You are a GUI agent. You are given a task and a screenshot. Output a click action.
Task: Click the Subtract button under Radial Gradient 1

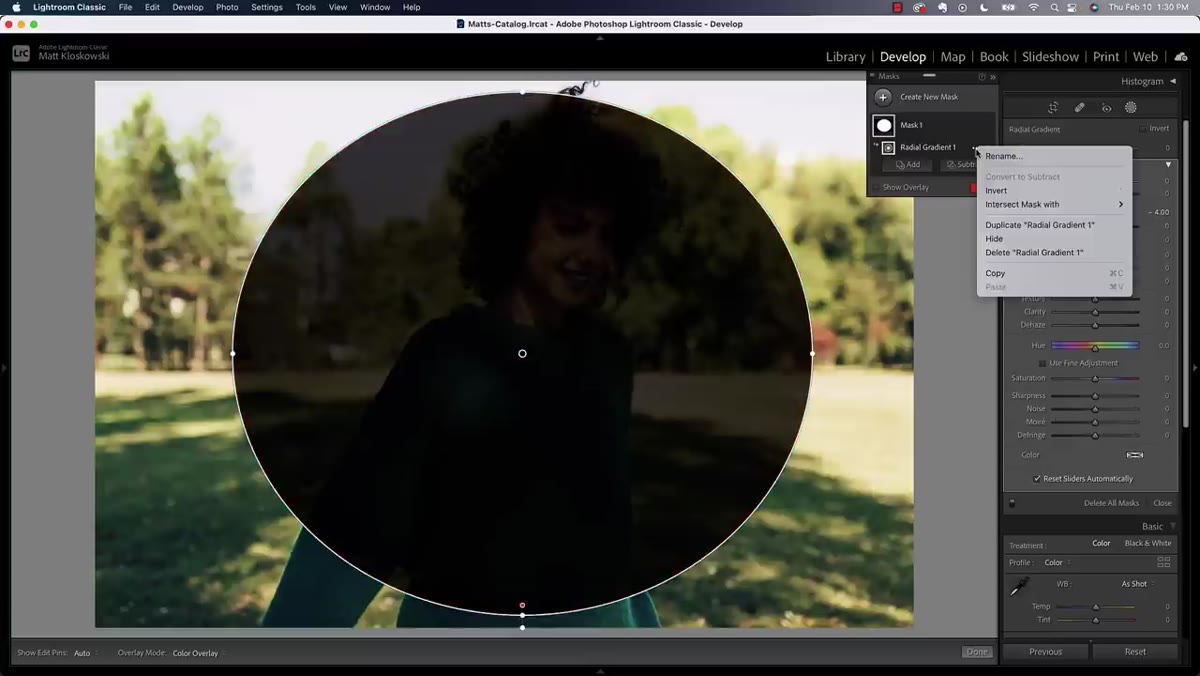coord(958,164)
